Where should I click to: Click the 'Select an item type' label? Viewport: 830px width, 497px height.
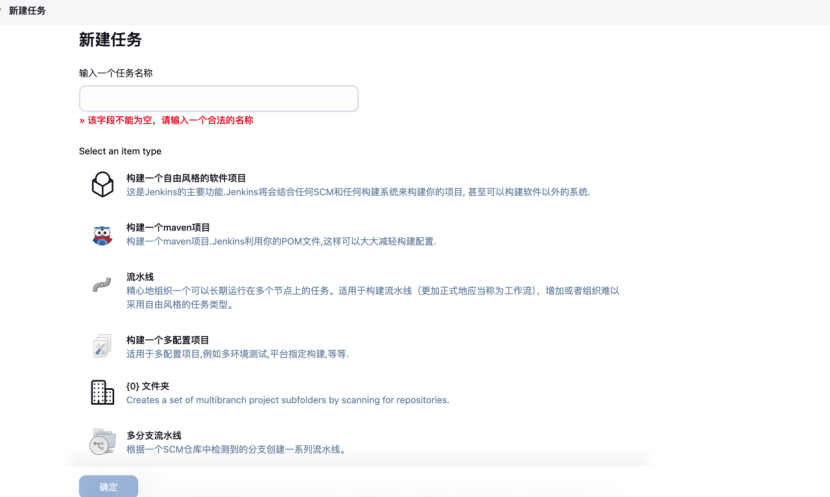(x=120, y=151)
